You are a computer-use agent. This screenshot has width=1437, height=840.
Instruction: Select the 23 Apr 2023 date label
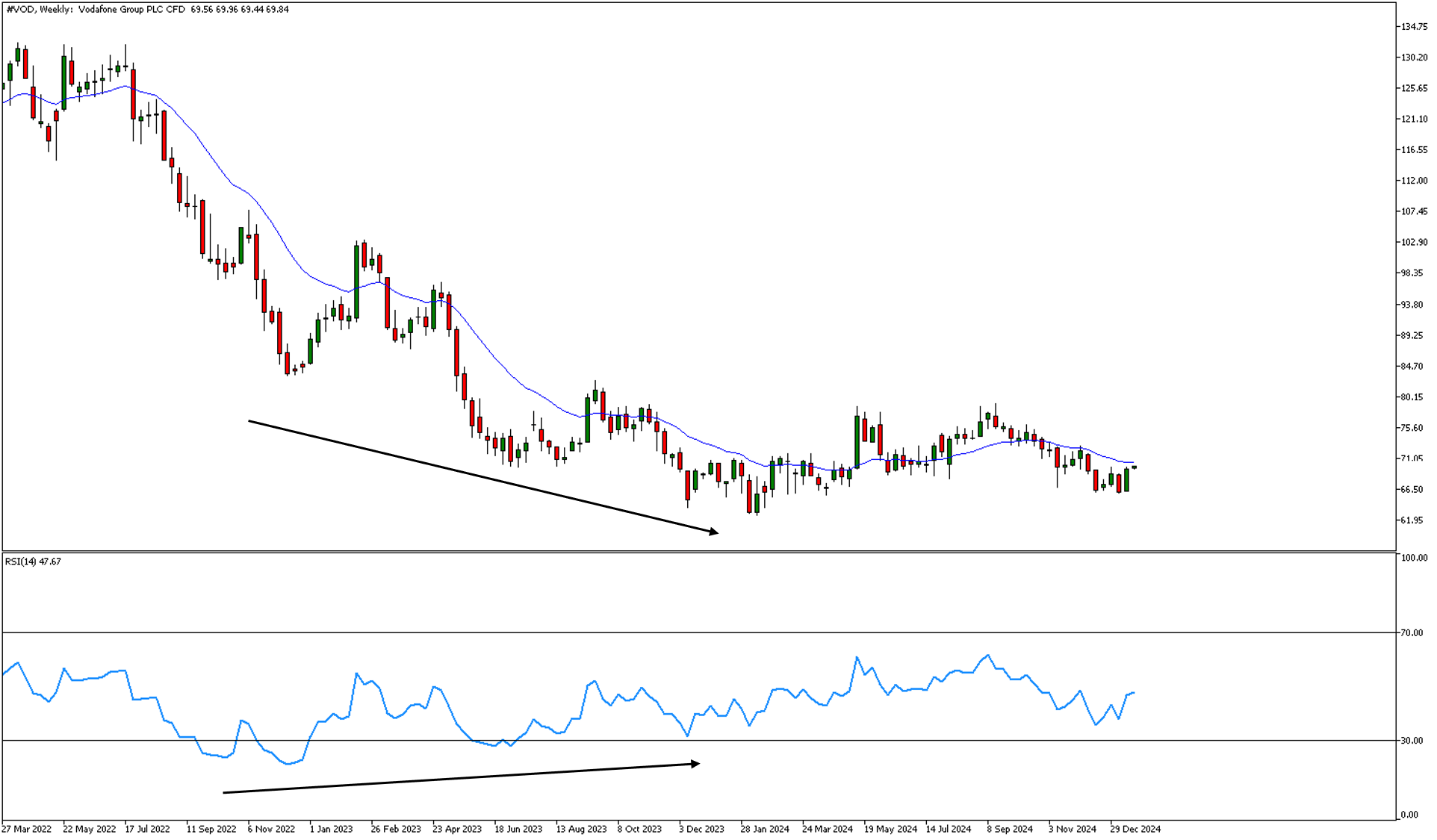coord(457,830)
